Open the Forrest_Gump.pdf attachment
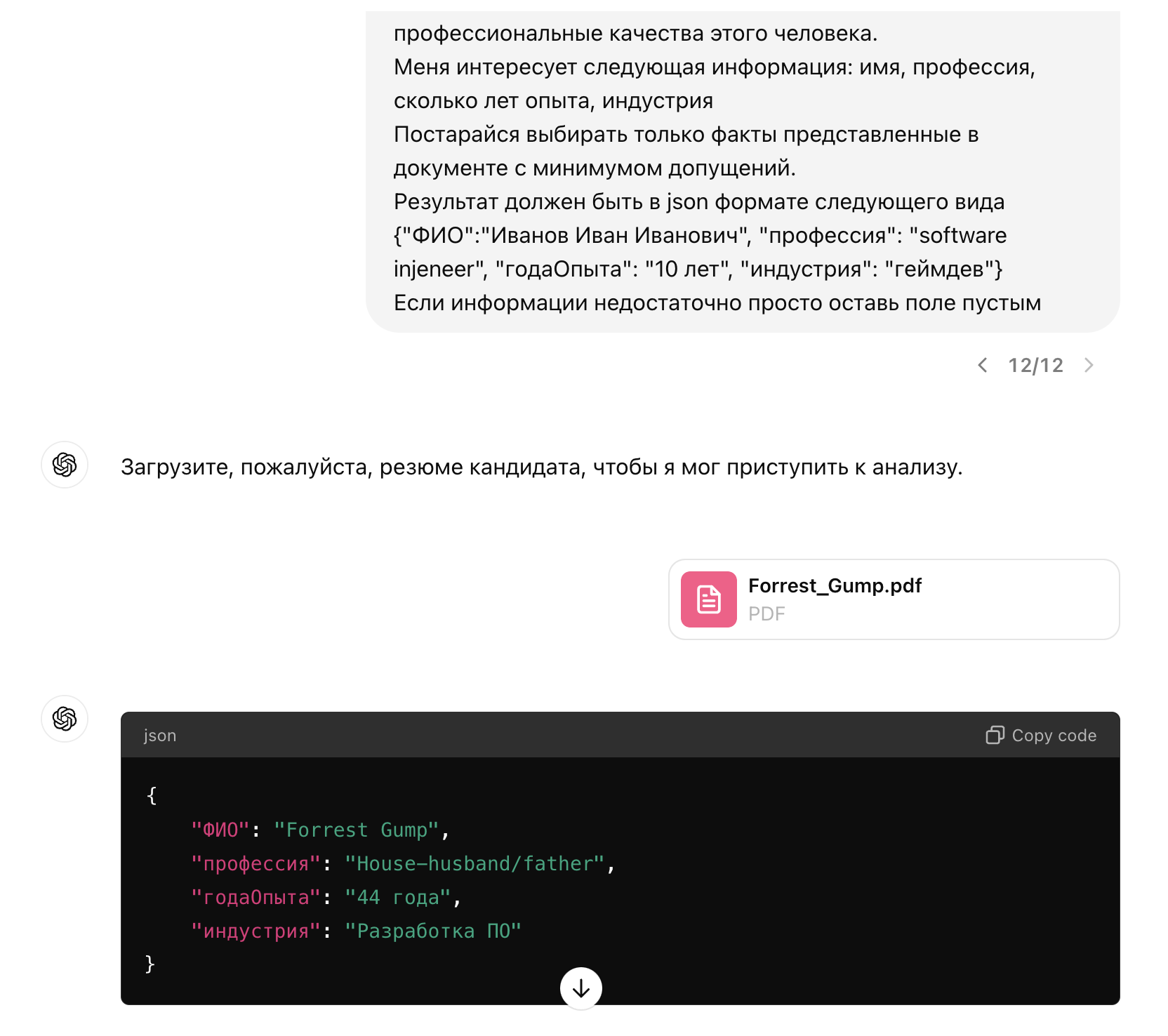This screenshot has height=1036, width=1168. pos(894,599)
